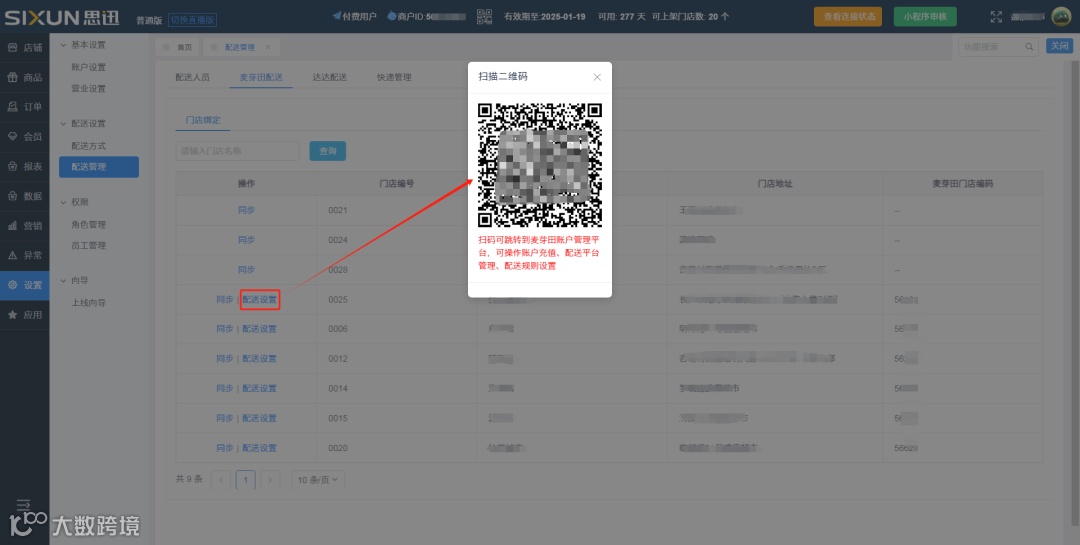
Task: Open the 数据 sidebar icon
Action: coord(12,196)
